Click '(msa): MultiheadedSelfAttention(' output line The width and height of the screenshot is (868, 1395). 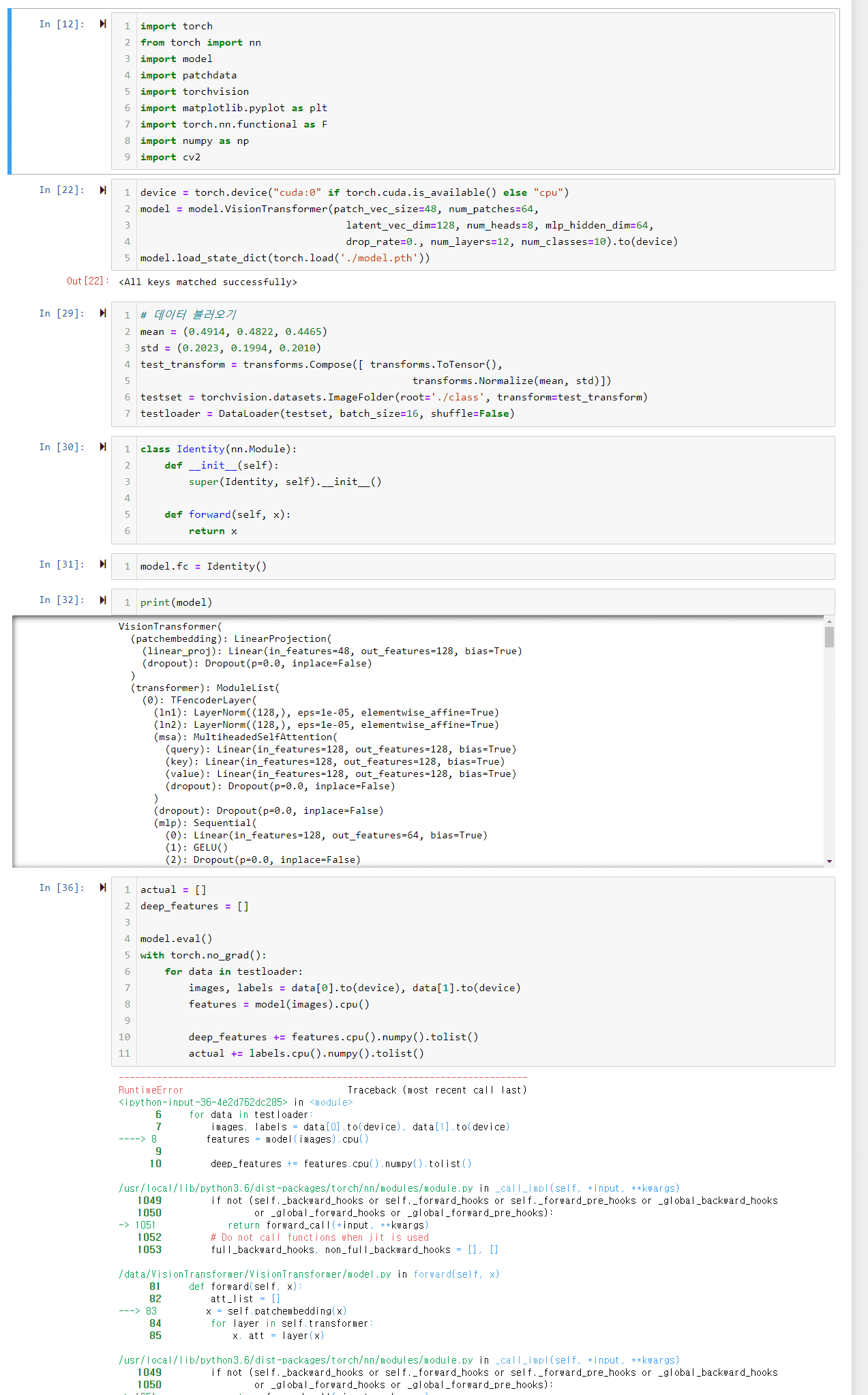pyautogui.click(x=245, y=737)
